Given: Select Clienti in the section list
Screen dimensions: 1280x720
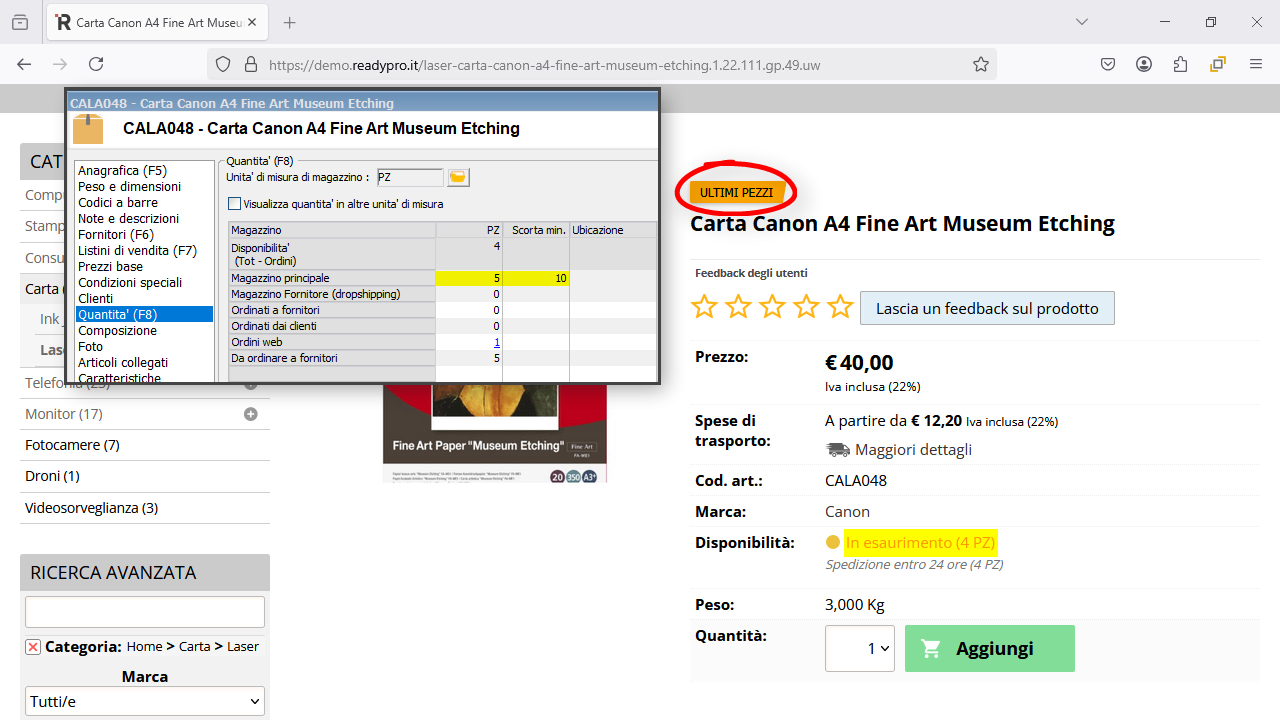Looking at the screenshot, I should click(x=95, y=299).
